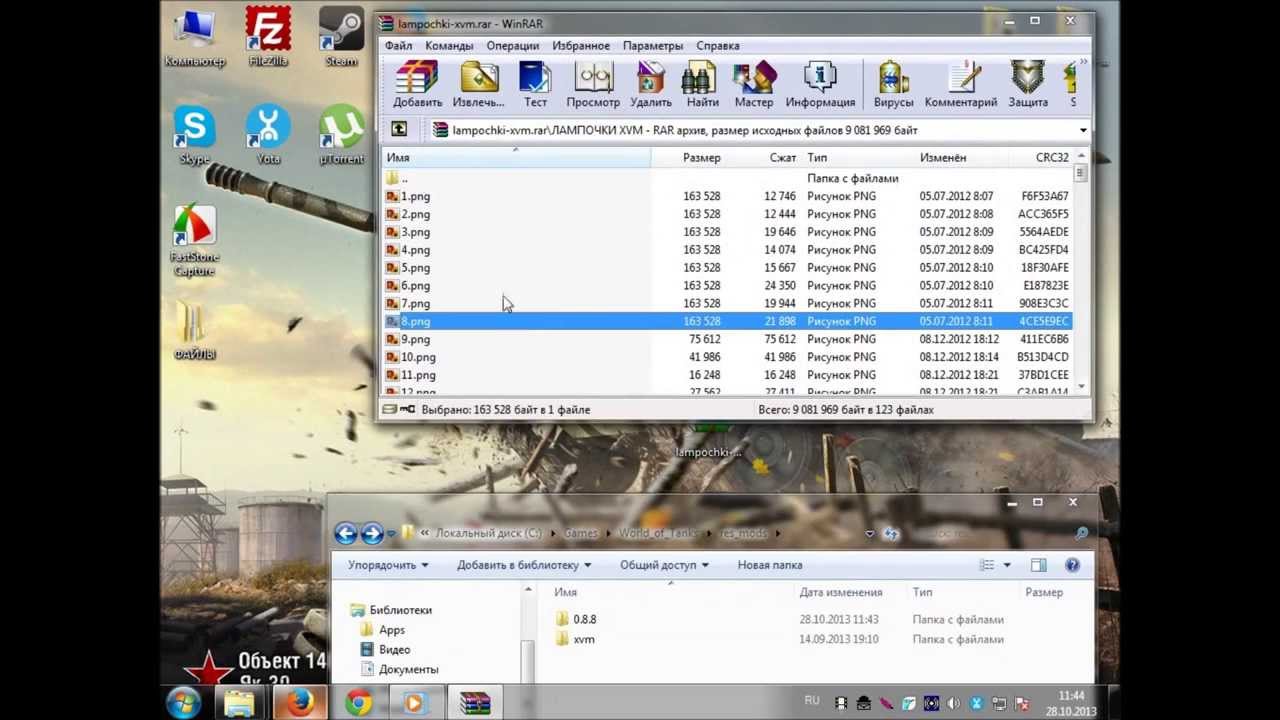This screenshot has width=1280, height=720.
Task: Expand the WinRAR toolbar overflow chevron
Action: point(1084,63)
